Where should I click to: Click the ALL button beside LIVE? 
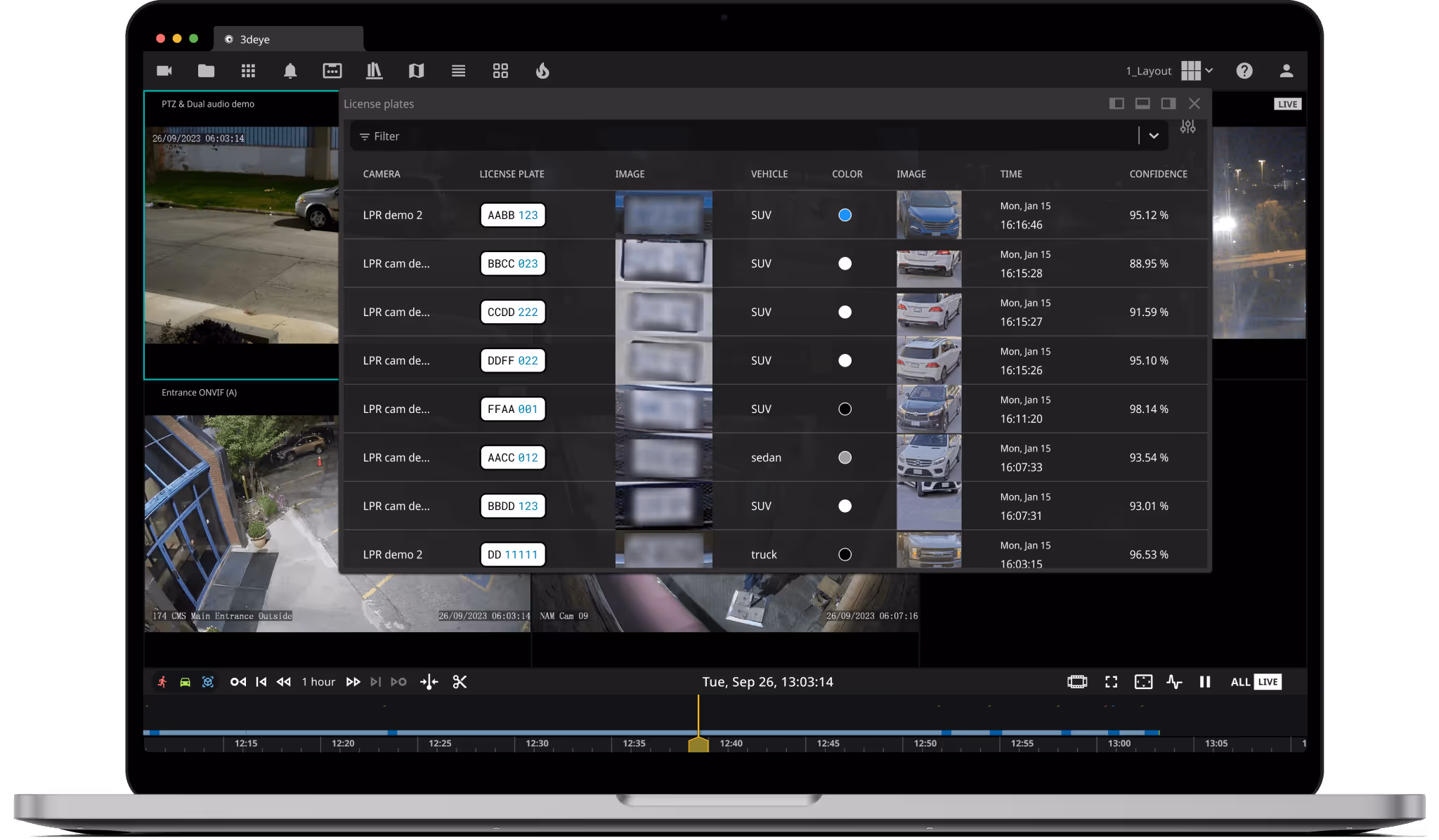pyautogui.click(x=1239, y=682)
